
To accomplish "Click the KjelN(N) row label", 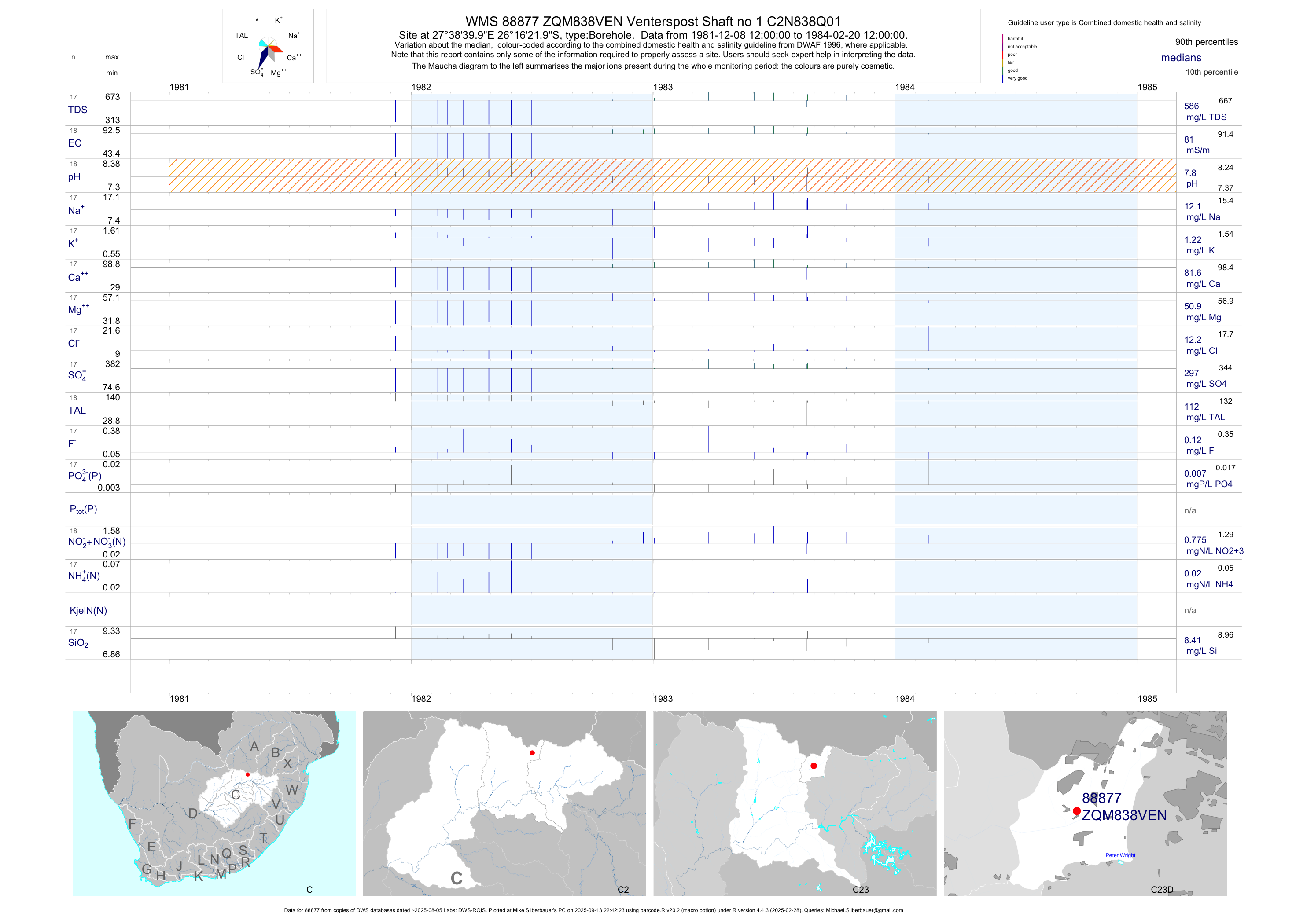I will coord(88,611).
